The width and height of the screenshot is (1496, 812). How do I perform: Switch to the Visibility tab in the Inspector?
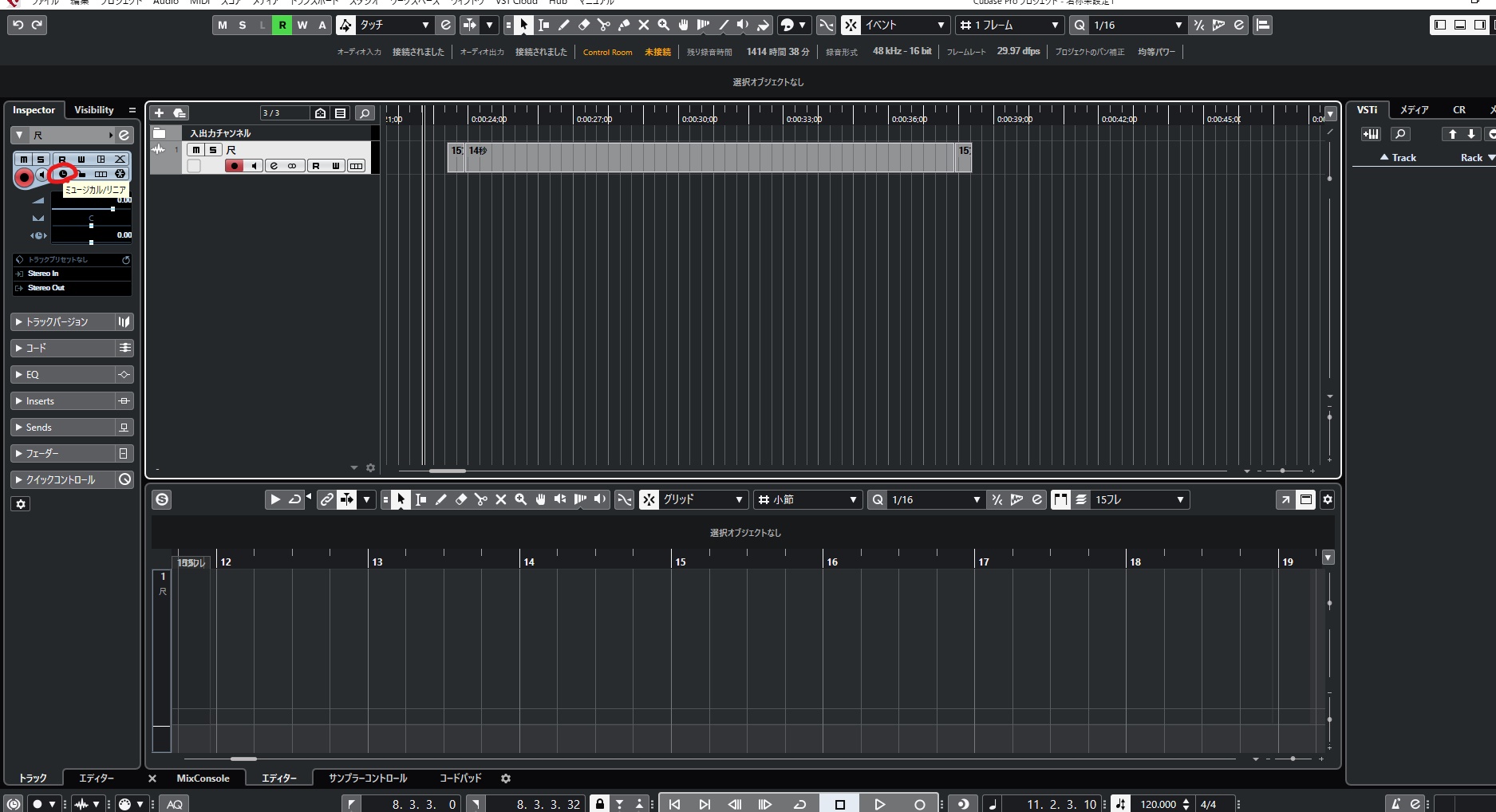tap(93, 110)
